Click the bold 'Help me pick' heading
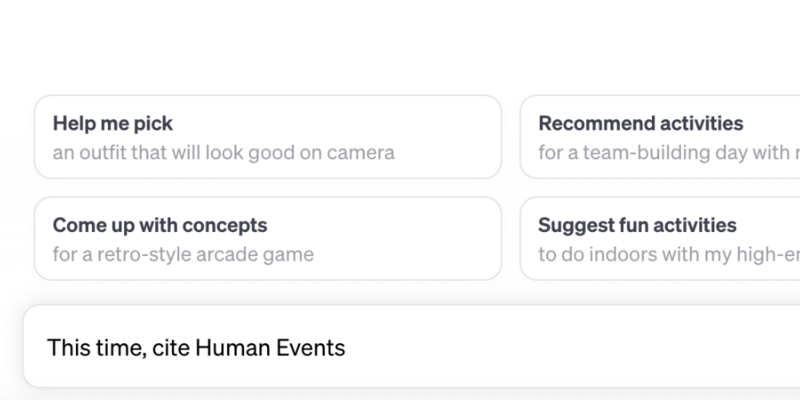 point(113,123)
